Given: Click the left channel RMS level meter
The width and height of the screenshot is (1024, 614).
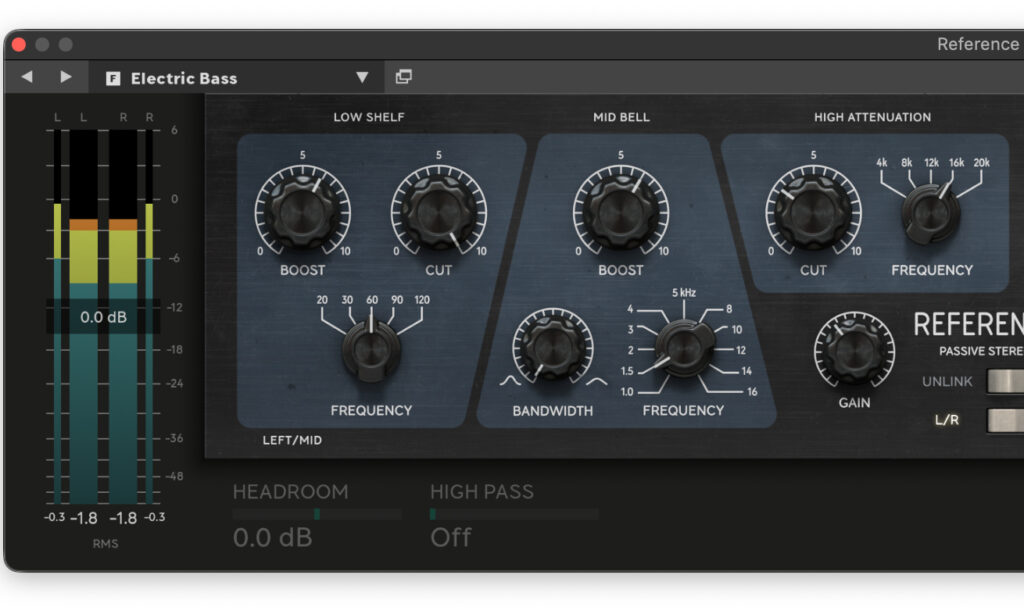Looking at the screenshot, I should click(x=84, y=316).
